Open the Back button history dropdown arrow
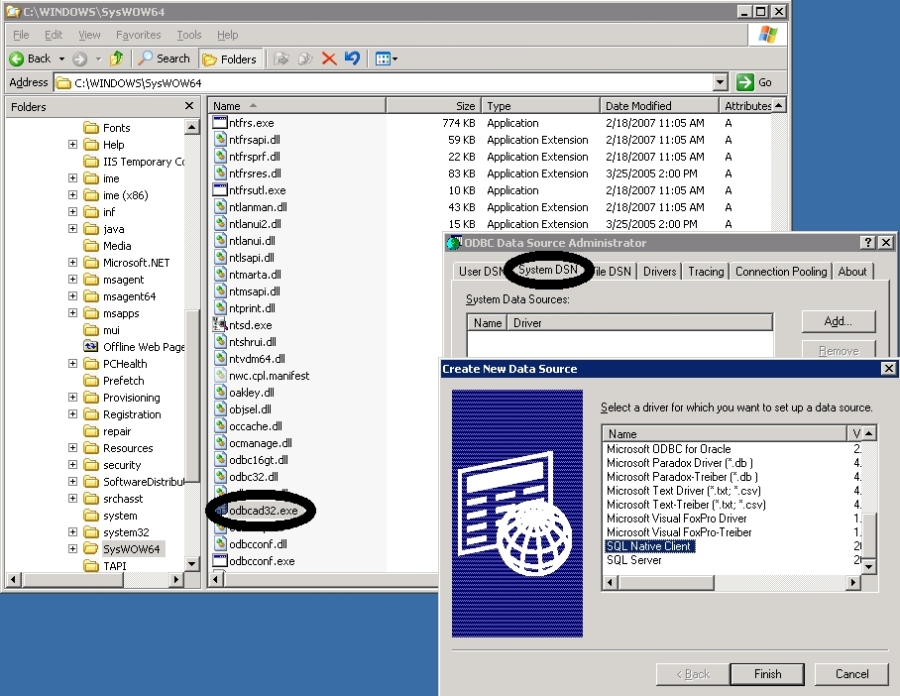 pyautogui.click(x=61, y=59)
